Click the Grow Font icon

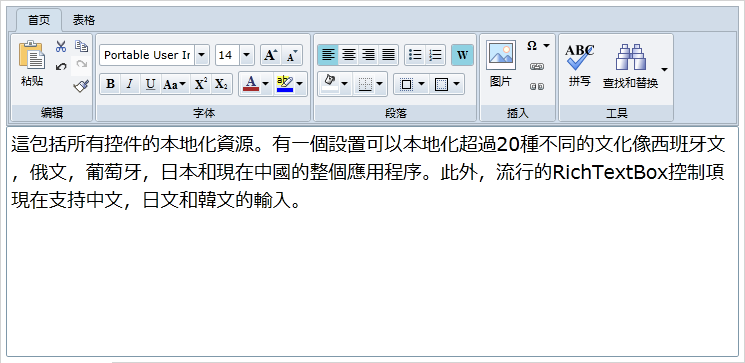click(271, 55)
